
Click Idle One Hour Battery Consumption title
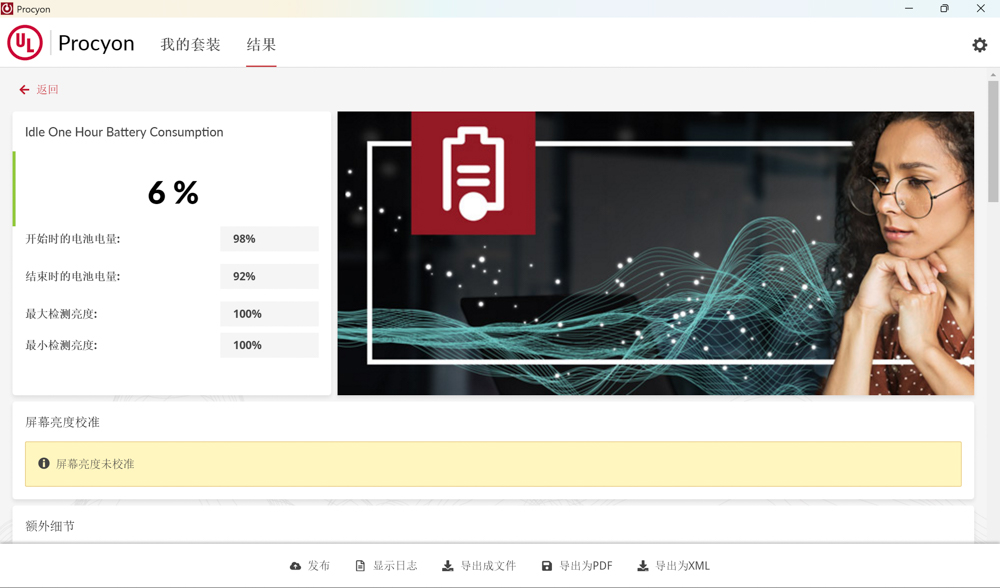coord(124,132)
